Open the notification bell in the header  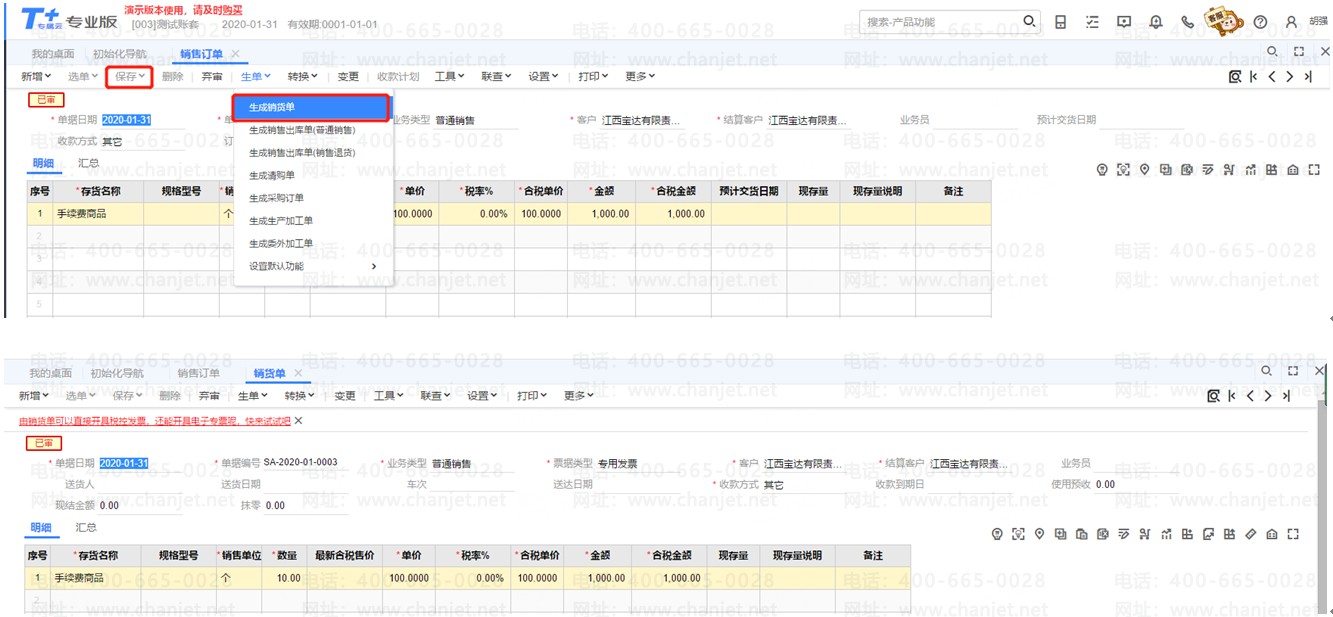pos(1156,22)
